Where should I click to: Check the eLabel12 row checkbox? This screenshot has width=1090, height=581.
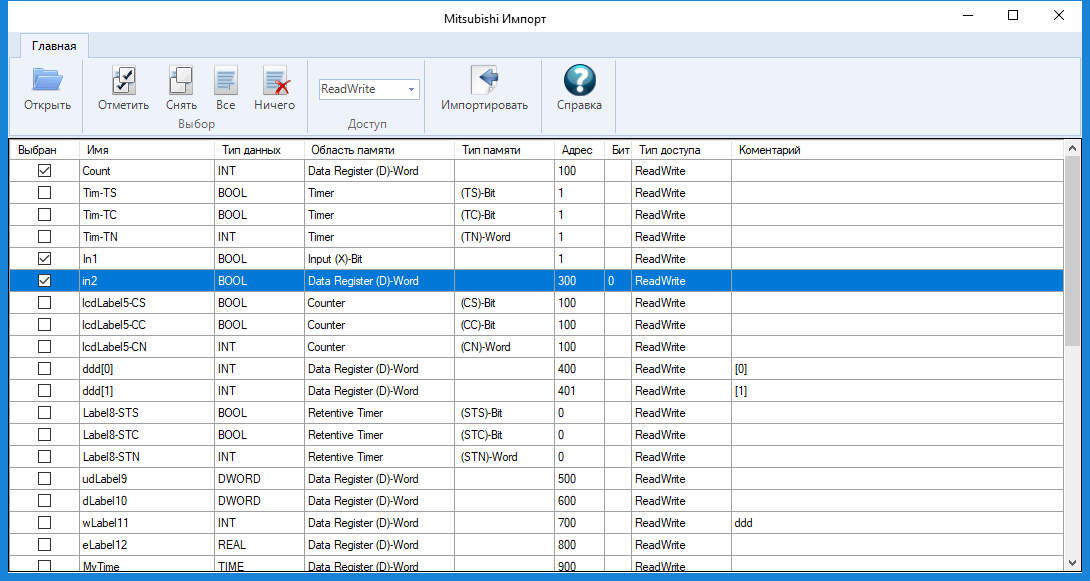pyautogui.click(x=44, y=545)
